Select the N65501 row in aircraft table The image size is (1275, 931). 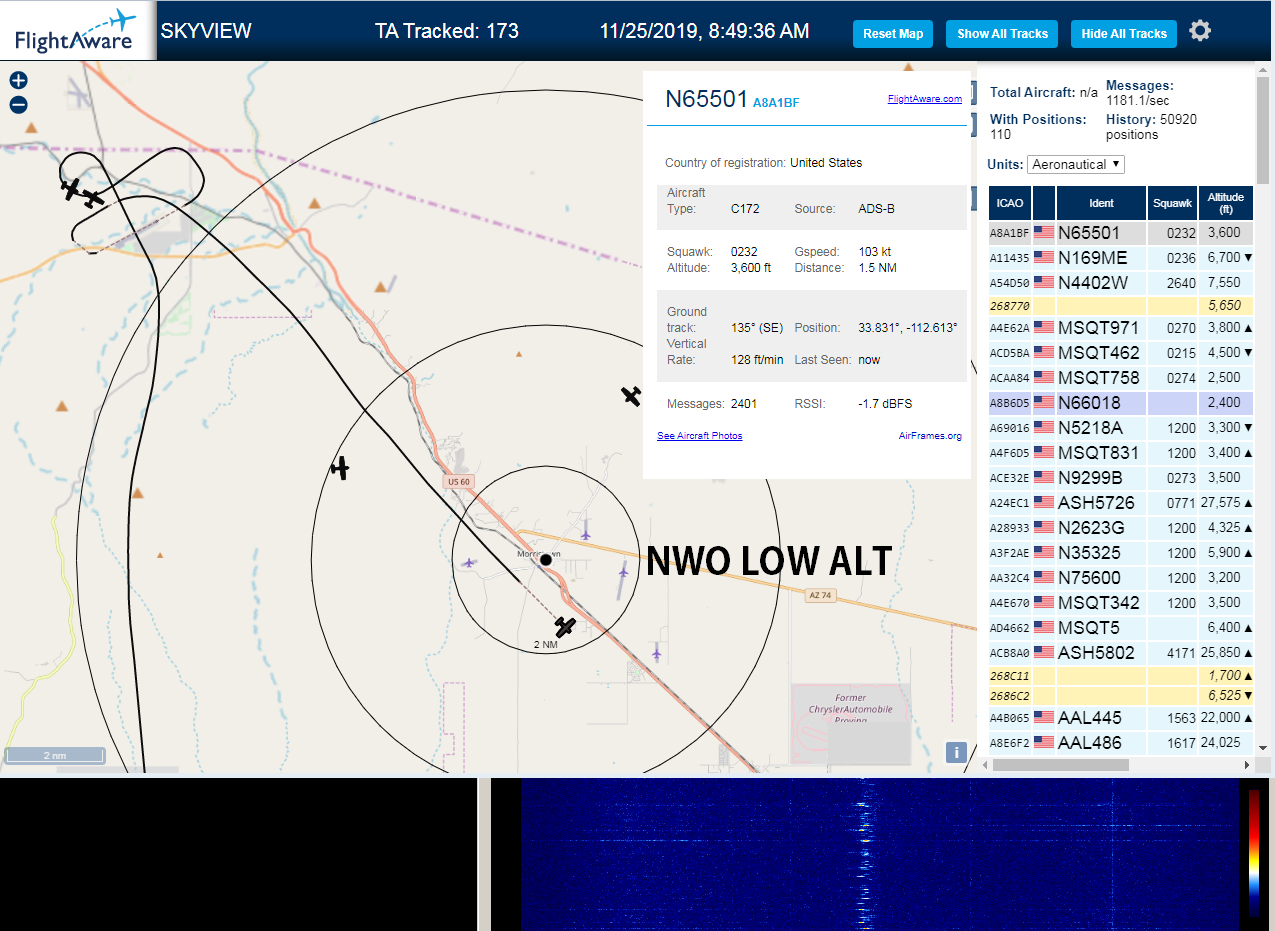(x=1121, y=233)
